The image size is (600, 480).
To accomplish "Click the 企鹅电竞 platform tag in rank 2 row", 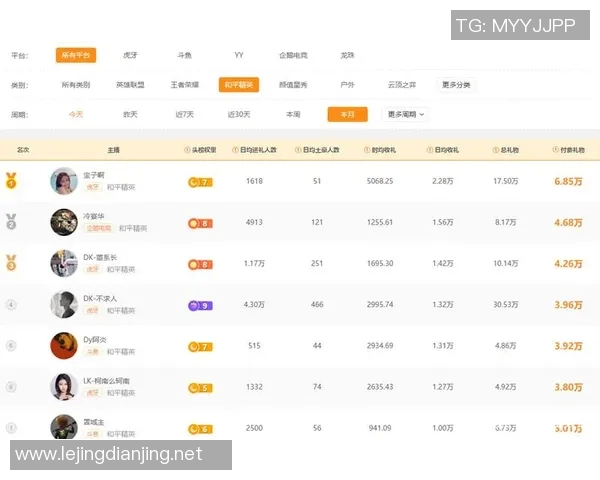I will tap(99, 228).
